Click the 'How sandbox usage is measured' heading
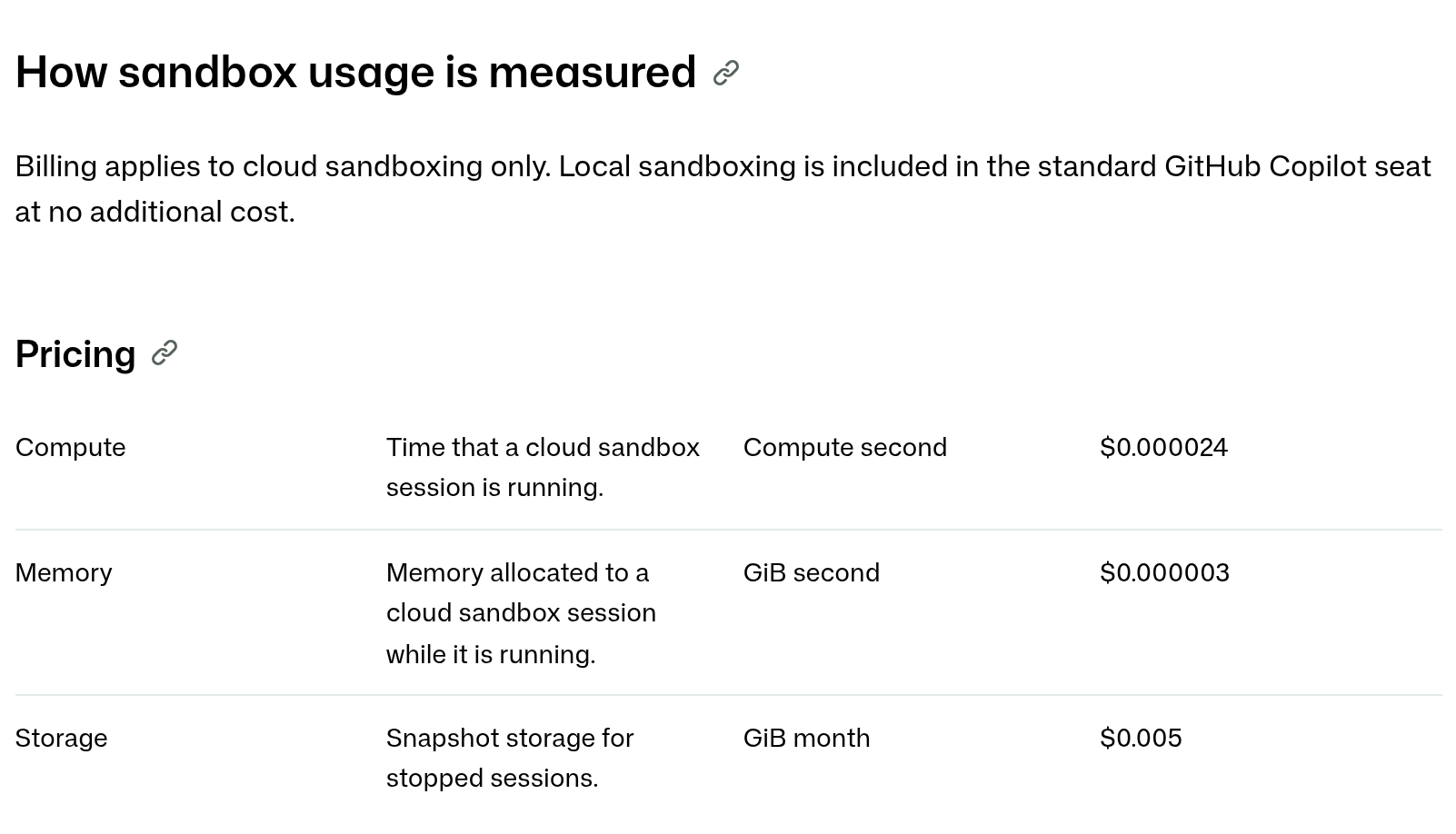This screenshot has width=1456, height=834. (355, 72)
